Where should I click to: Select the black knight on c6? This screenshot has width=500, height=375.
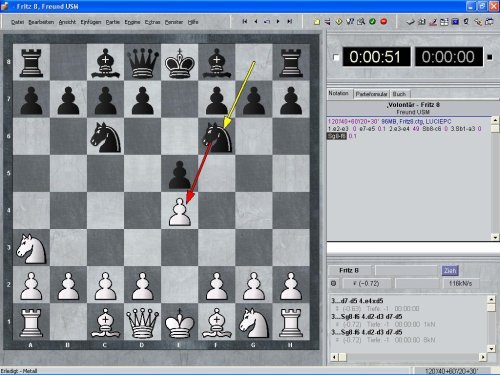[105, 136]
